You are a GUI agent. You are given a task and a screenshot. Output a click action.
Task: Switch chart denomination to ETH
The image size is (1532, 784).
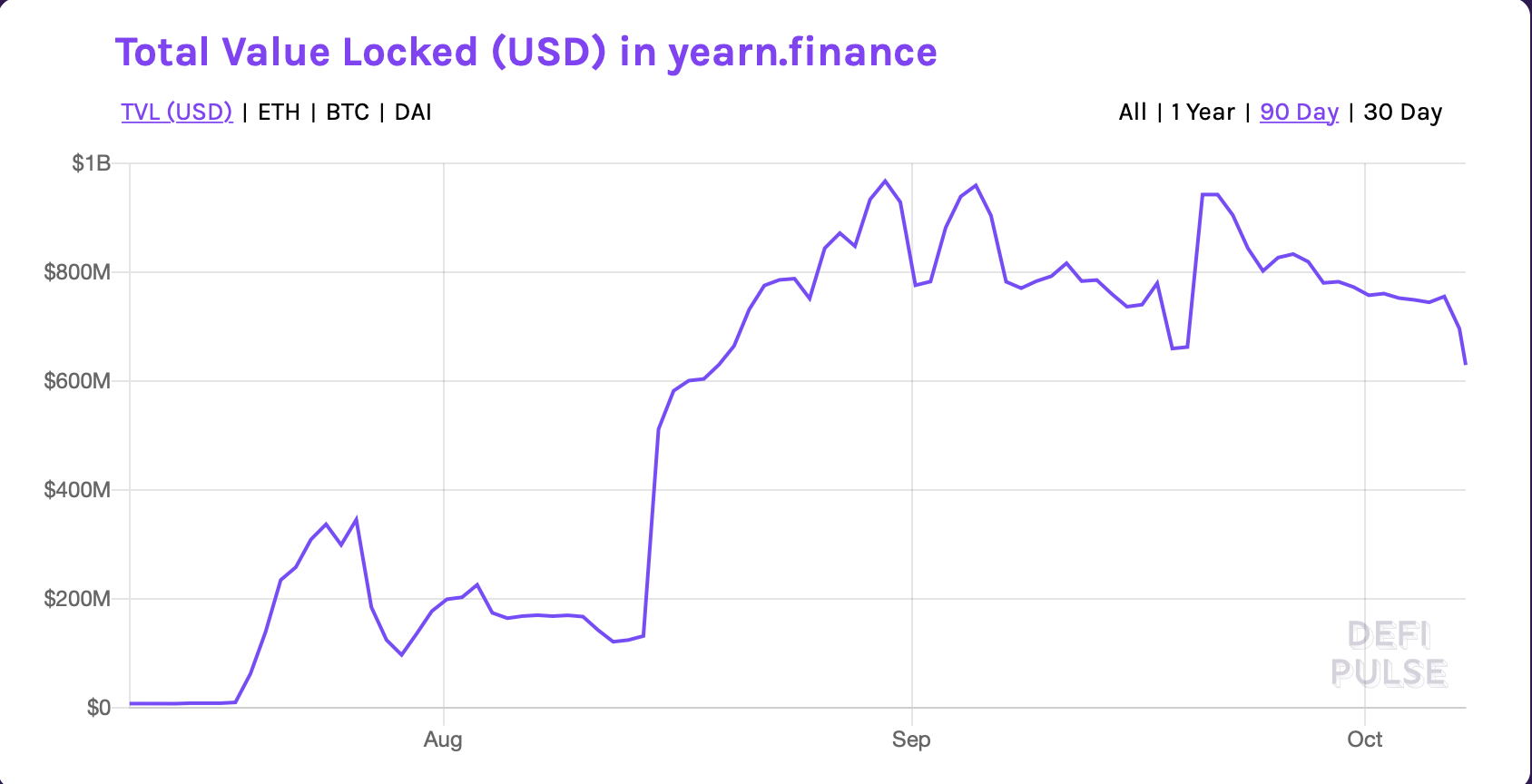279,113
